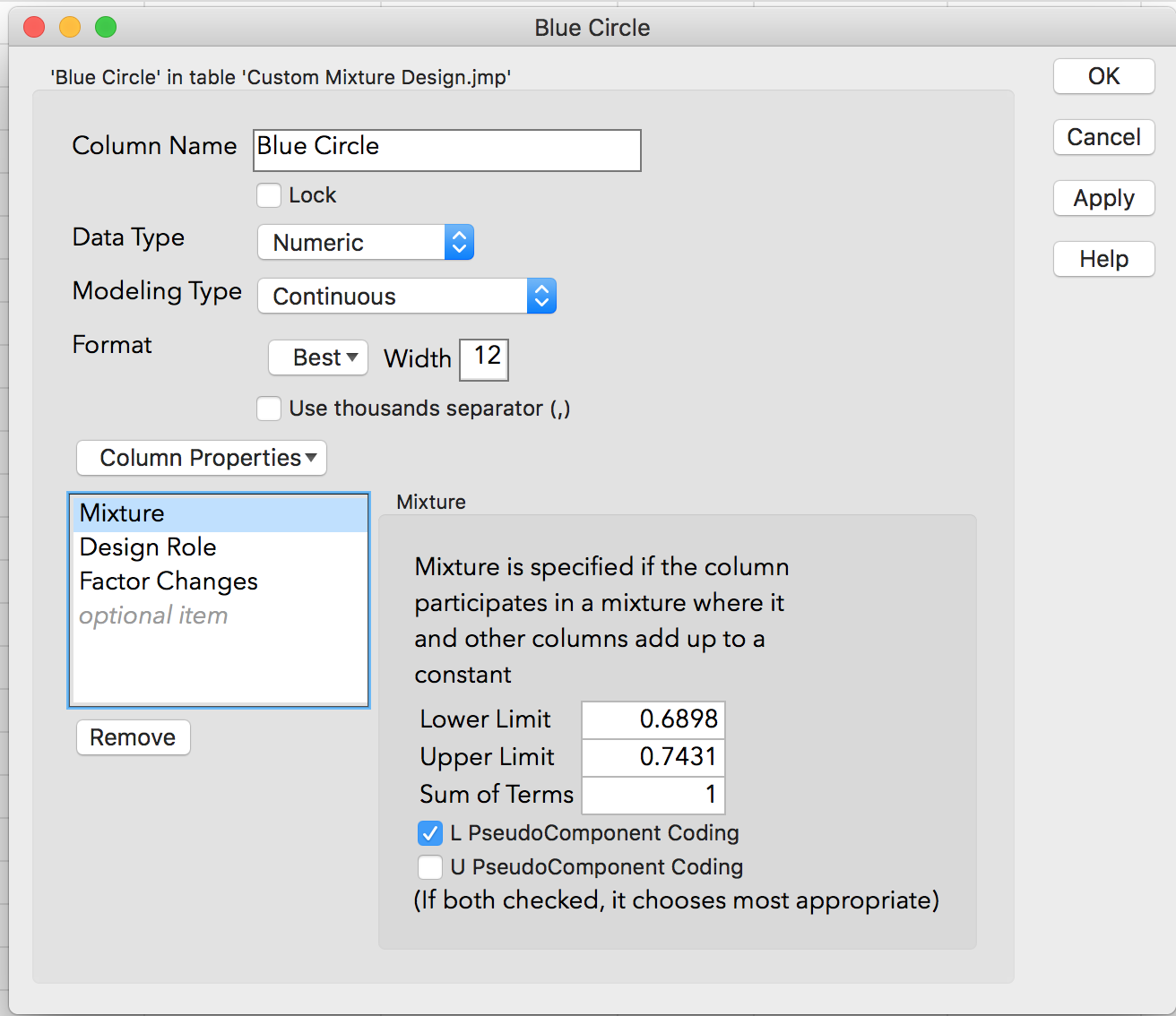Enable the Lock checkbox
This screenshot has width=1176, height=1016.
pos(269,194)
